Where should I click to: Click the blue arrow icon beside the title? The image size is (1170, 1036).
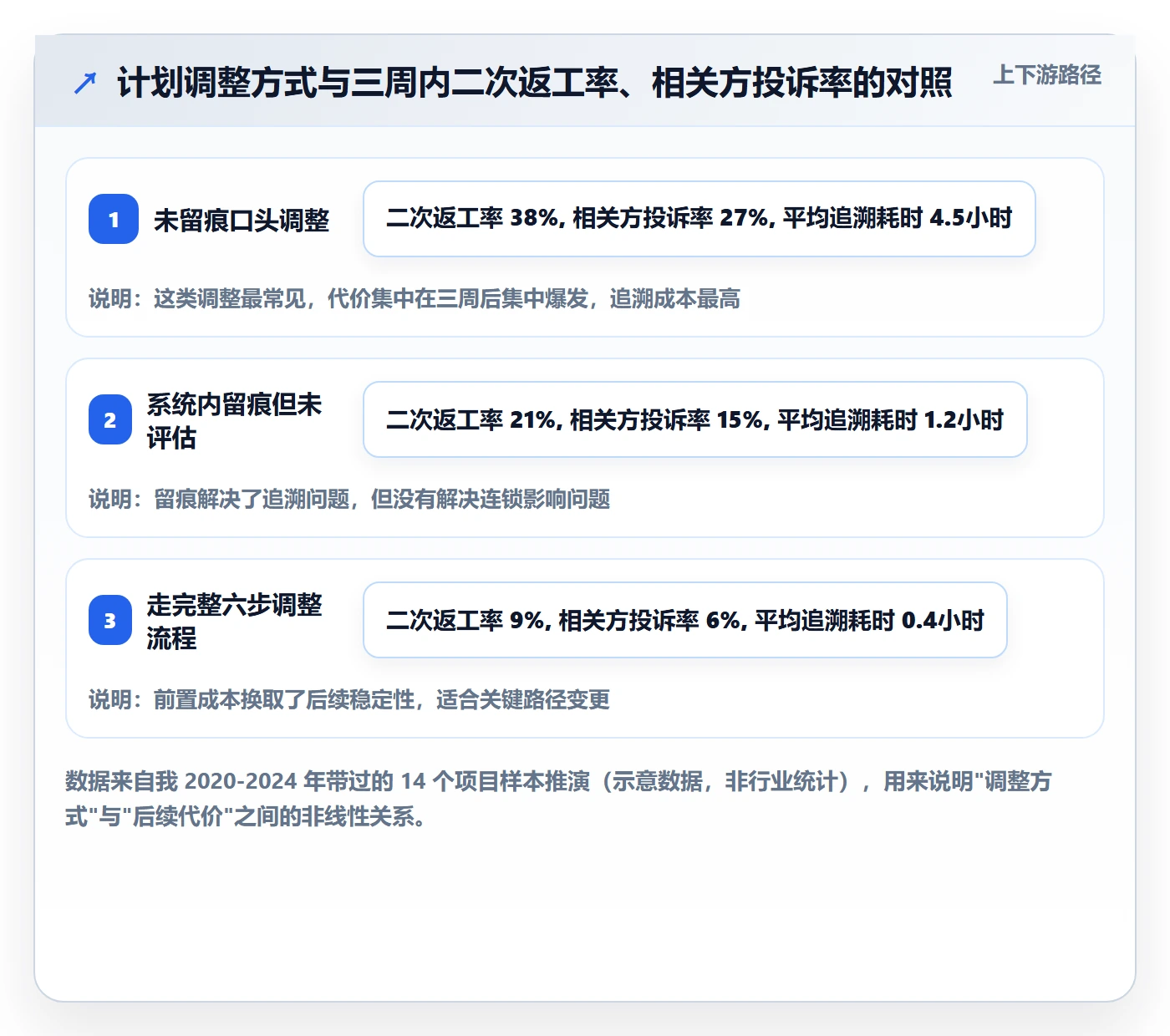click(x=85, y=83)
